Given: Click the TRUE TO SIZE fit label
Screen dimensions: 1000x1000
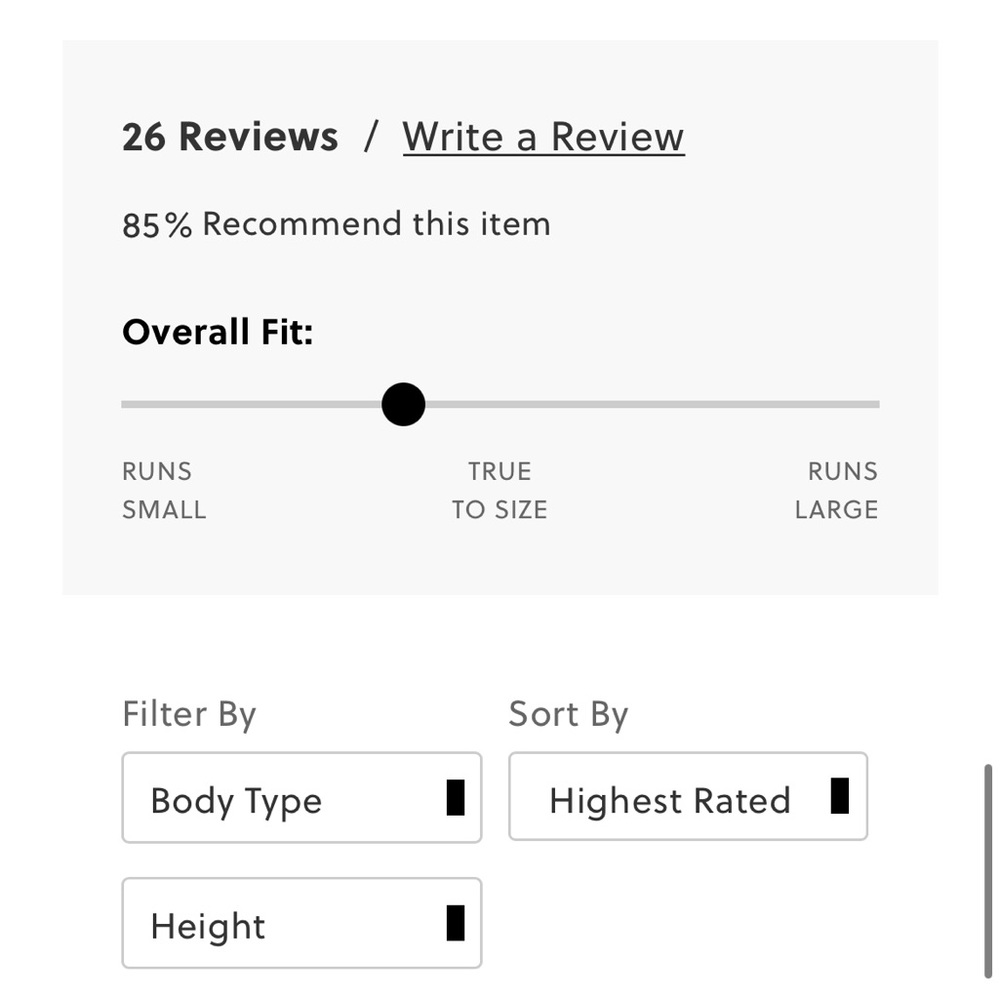Looking at the screenshot, I should pyautogui.click(x=499, y=490).
